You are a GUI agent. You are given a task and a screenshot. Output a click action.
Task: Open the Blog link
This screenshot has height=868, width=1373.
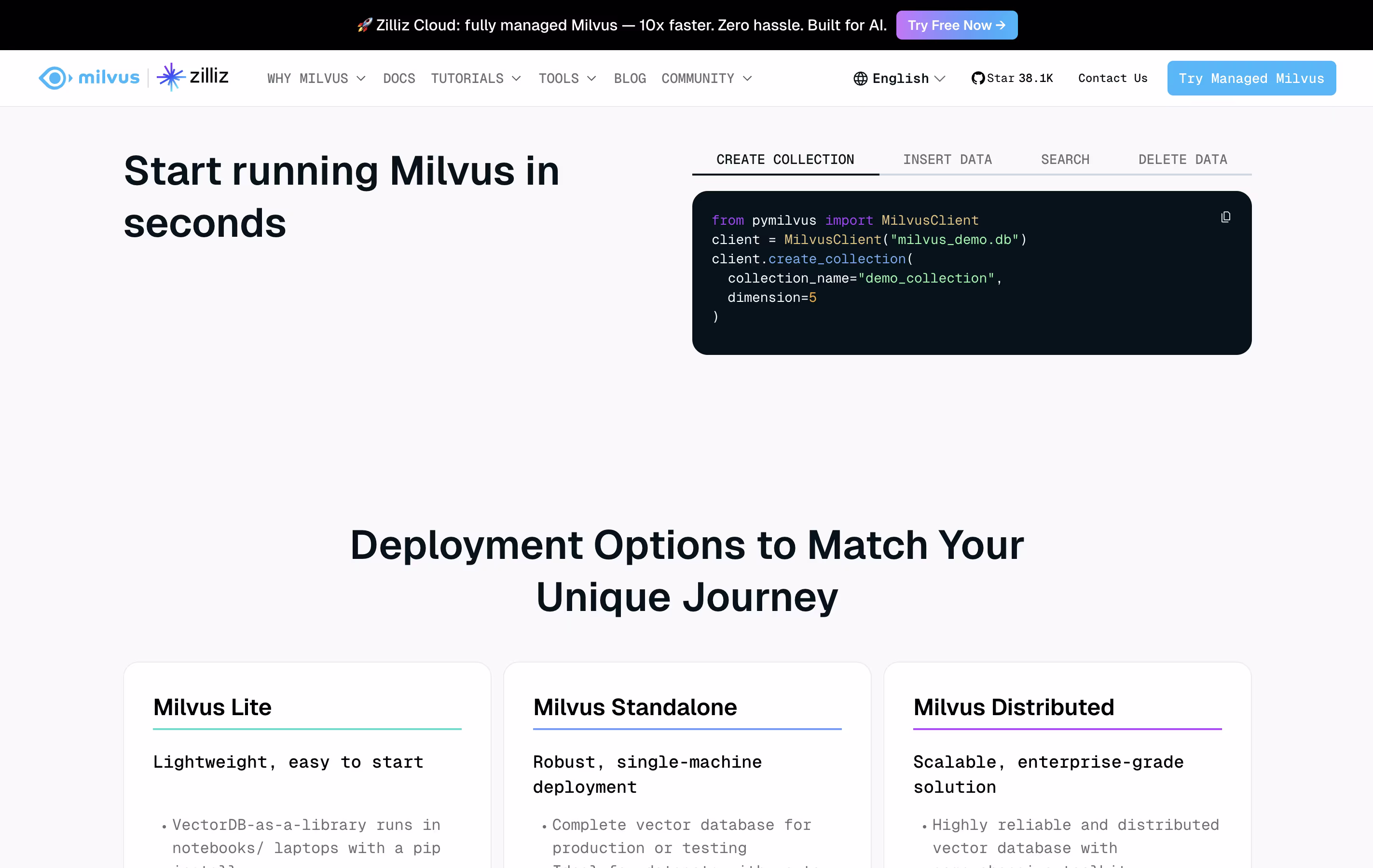630,79
